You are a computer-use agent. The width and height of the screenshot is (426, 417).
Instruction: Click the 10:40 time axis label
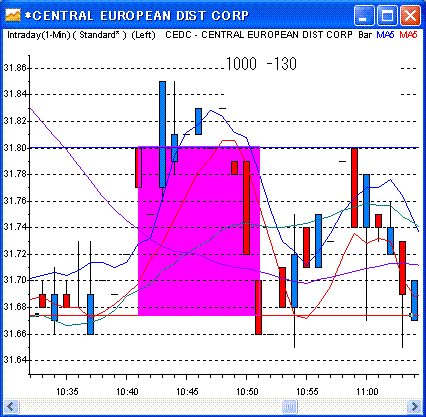click(x=127, y=391)
